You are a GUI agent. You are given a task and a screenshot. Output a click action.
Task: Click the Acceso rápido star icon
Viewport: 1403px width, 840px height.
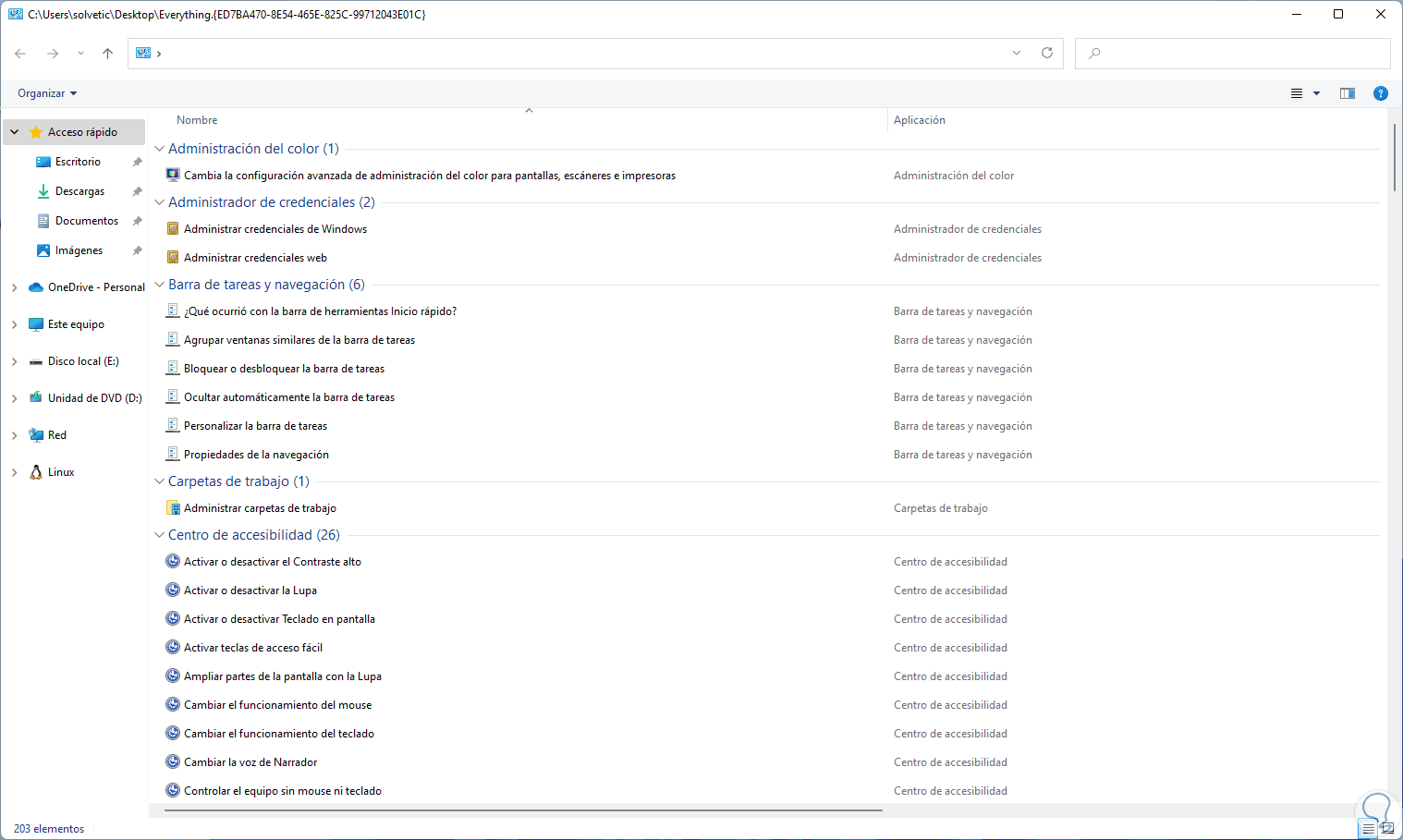[x=36, y=132]
